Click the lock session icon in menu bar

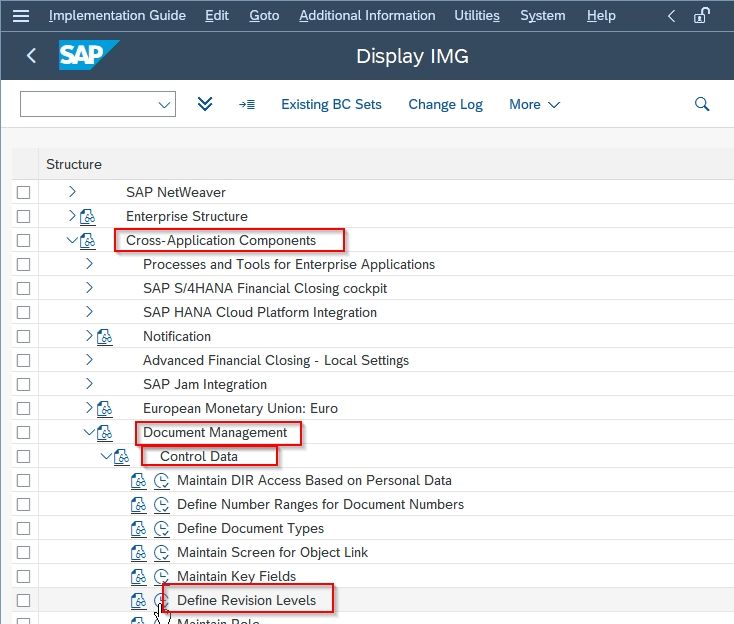pyautogui.click(x=701, y=15)
